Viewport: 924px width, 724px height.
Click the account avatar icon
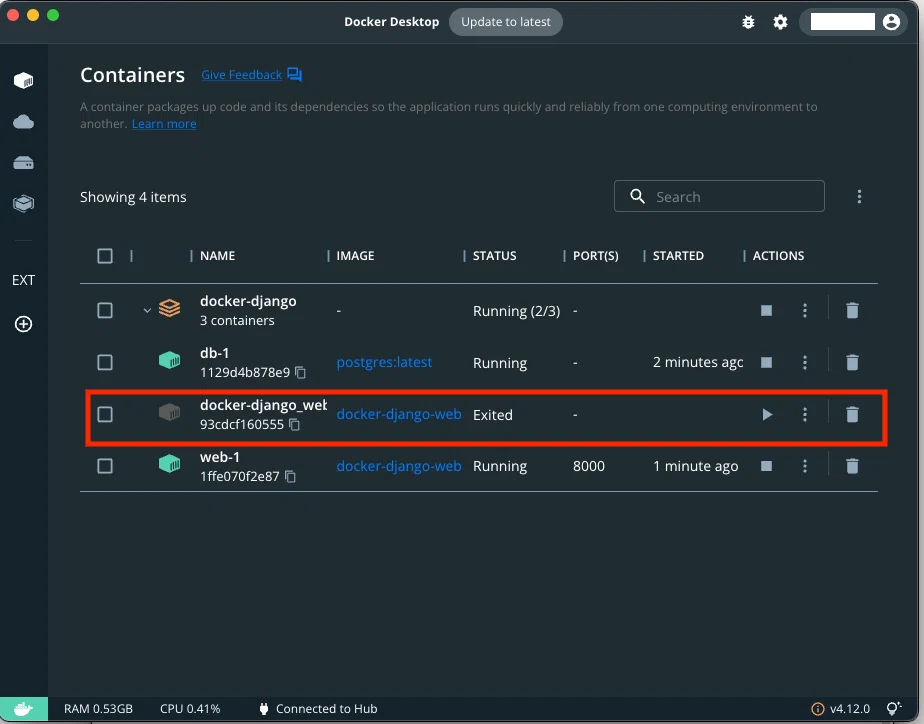[x=891, y=21]
